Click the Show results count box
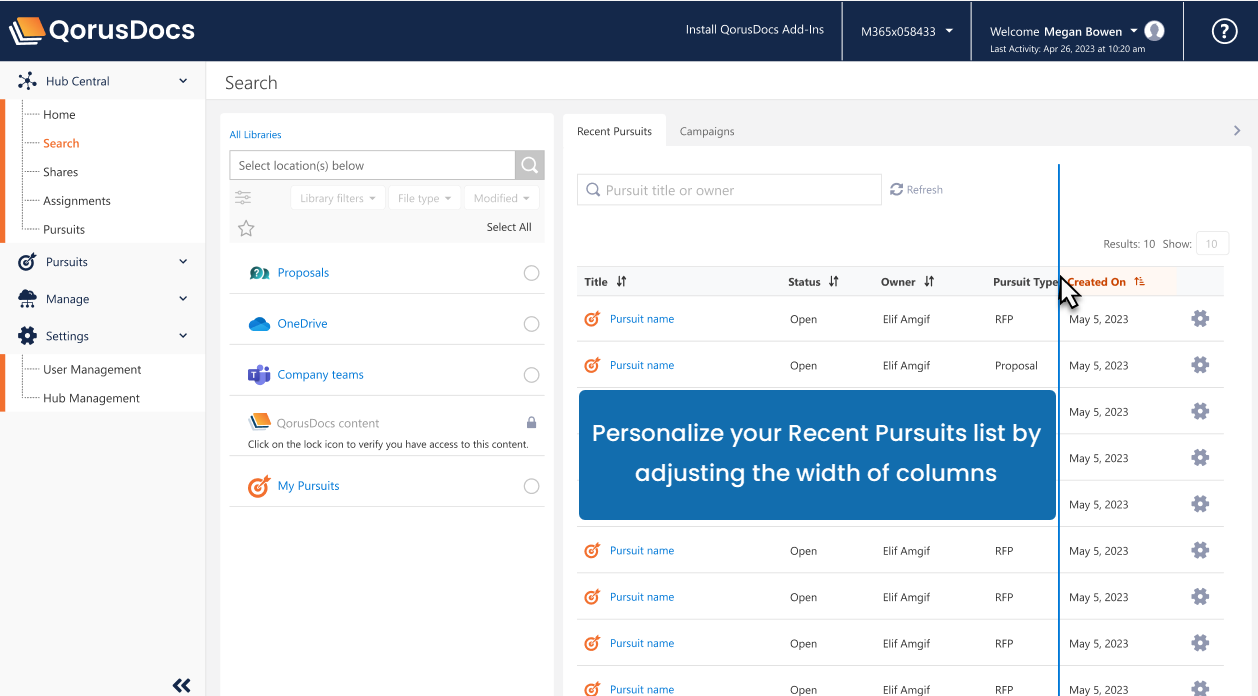 point(1212,244)
